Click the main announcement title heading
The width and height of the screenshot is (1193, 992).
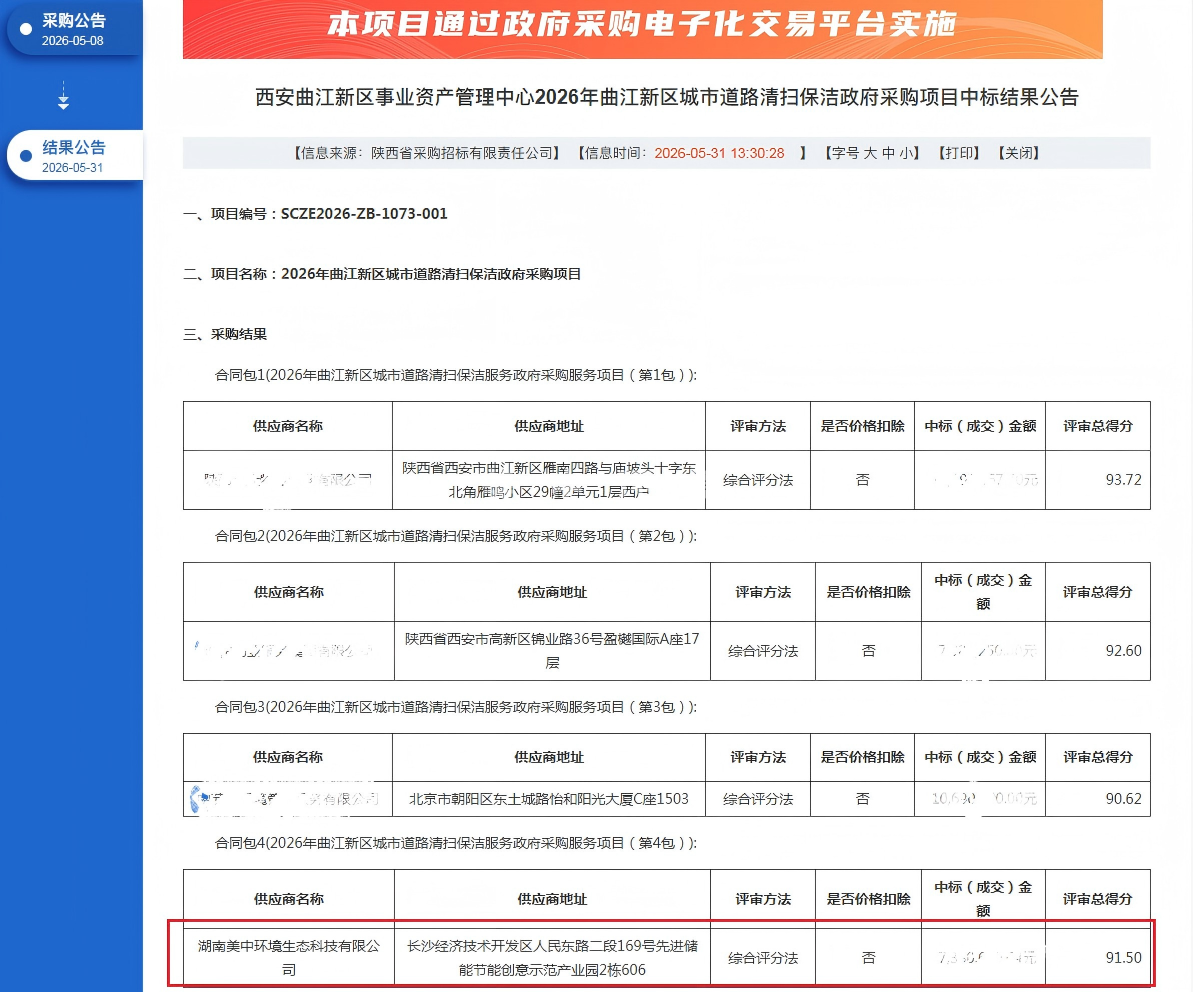click(666, 97)
